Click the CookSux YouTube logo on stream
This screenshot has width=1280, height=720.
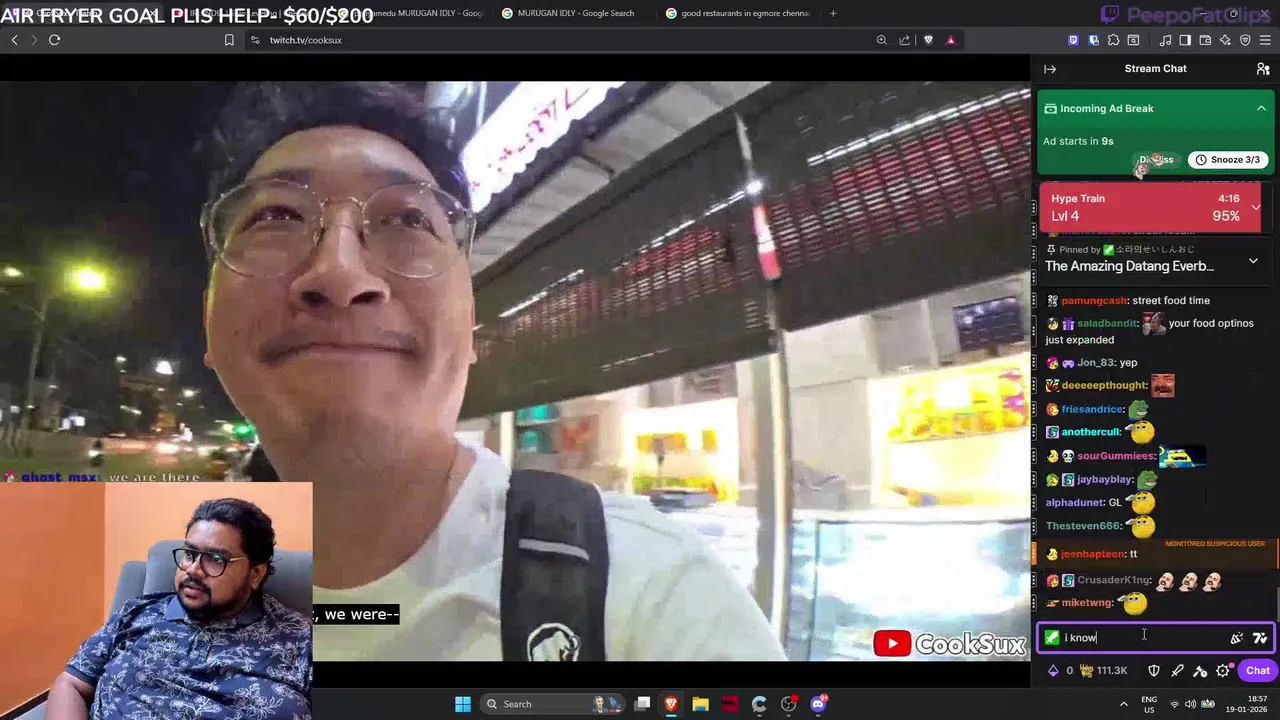point(949,644)
